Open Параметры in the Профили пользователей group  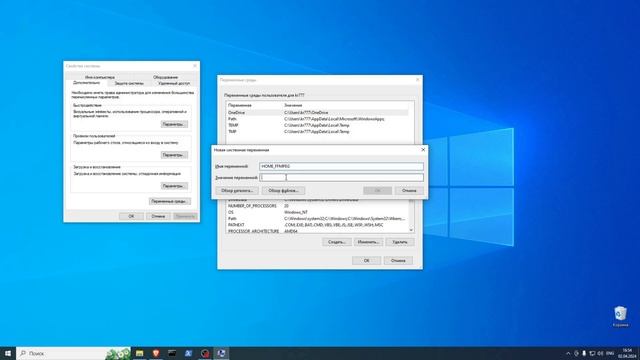tap(174, 155)
